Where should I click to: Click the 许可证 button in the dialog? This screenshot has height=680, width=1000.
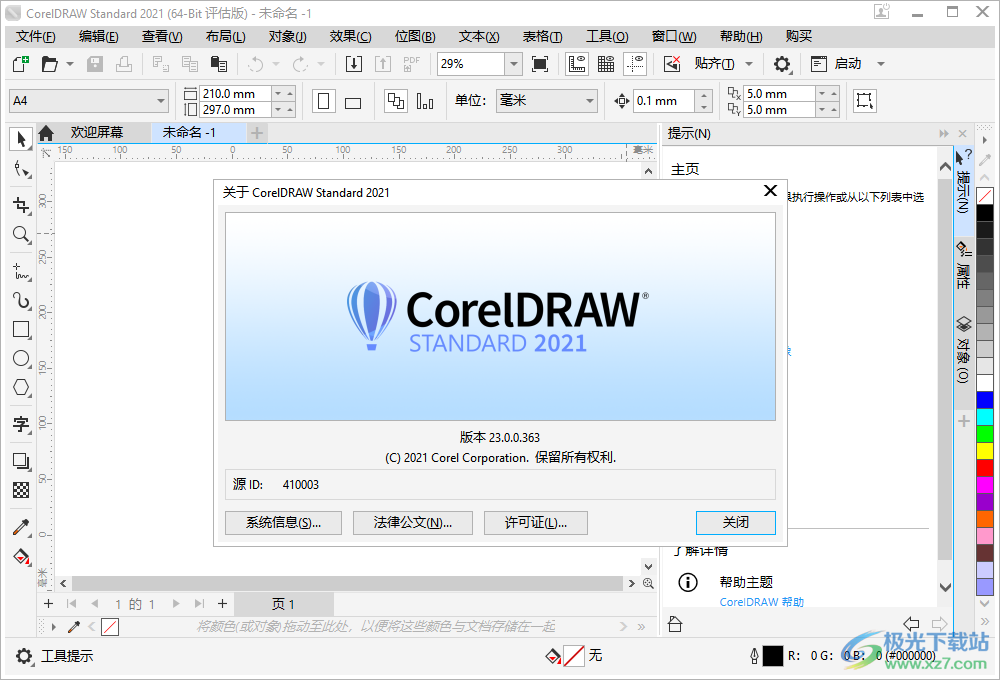pyautogui.click(x=536, y=522)
